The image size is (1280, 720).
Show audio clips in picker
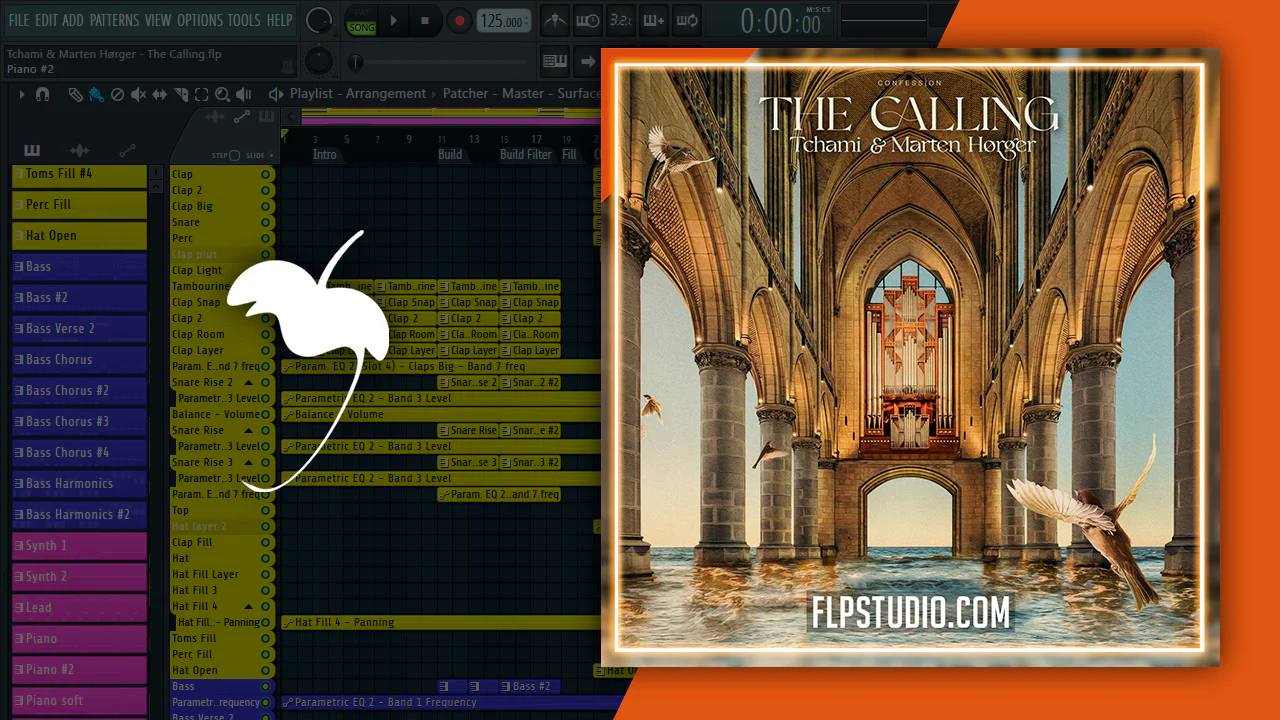(x=80, y=151)
